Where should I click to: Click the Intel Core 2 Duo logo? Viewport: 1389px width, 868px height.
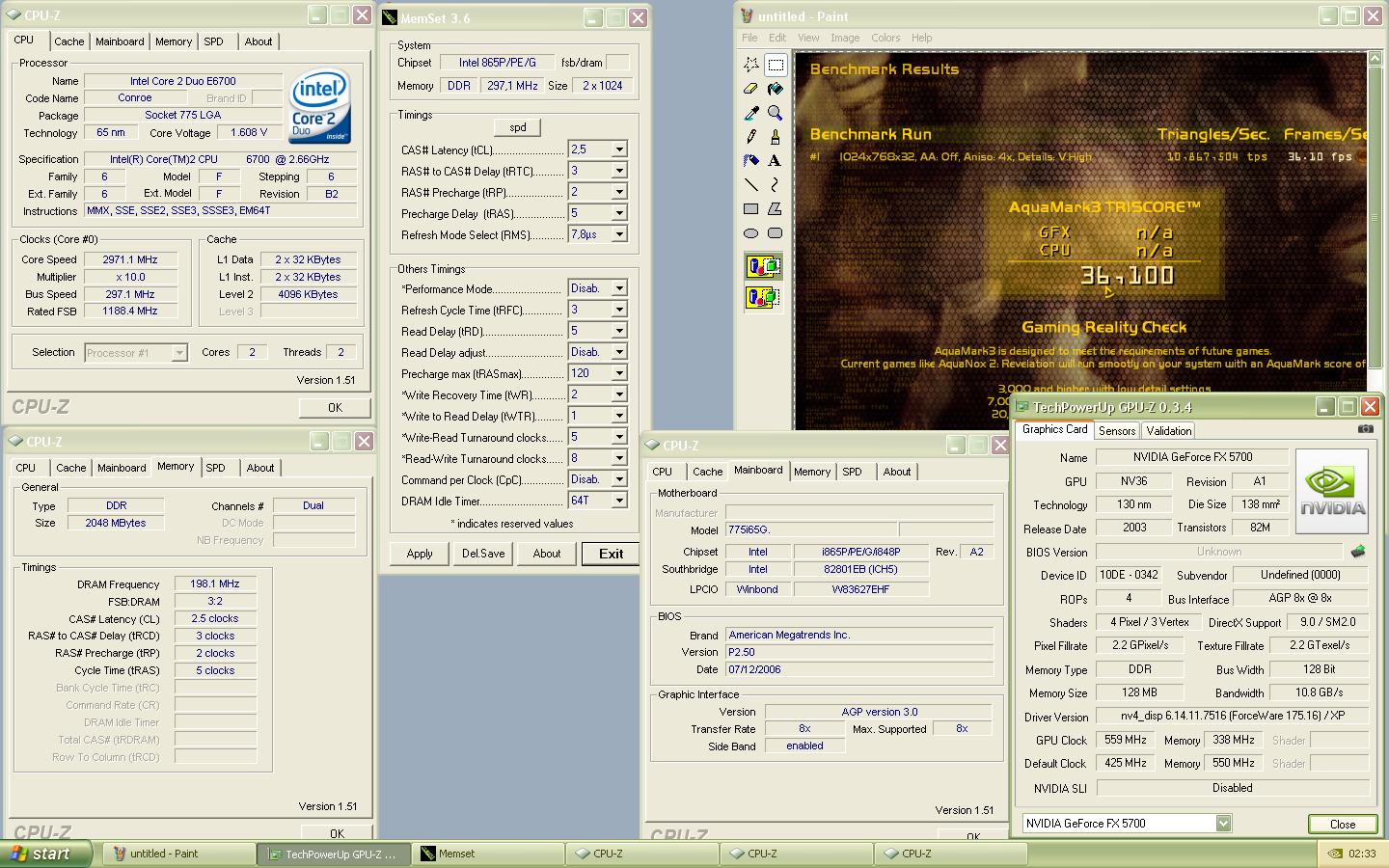[x=319, y=106]
